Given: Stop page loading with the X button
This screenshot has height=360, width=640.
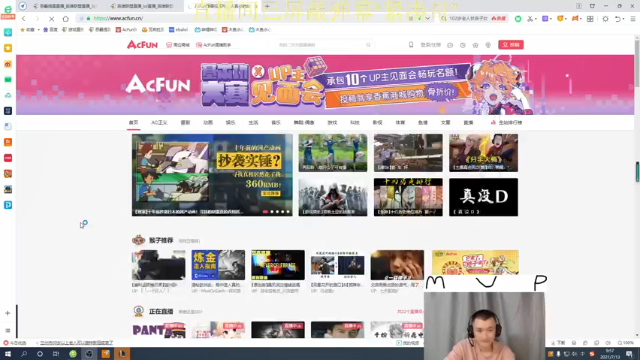Looking at the screenshot, I should click(51, 19).
